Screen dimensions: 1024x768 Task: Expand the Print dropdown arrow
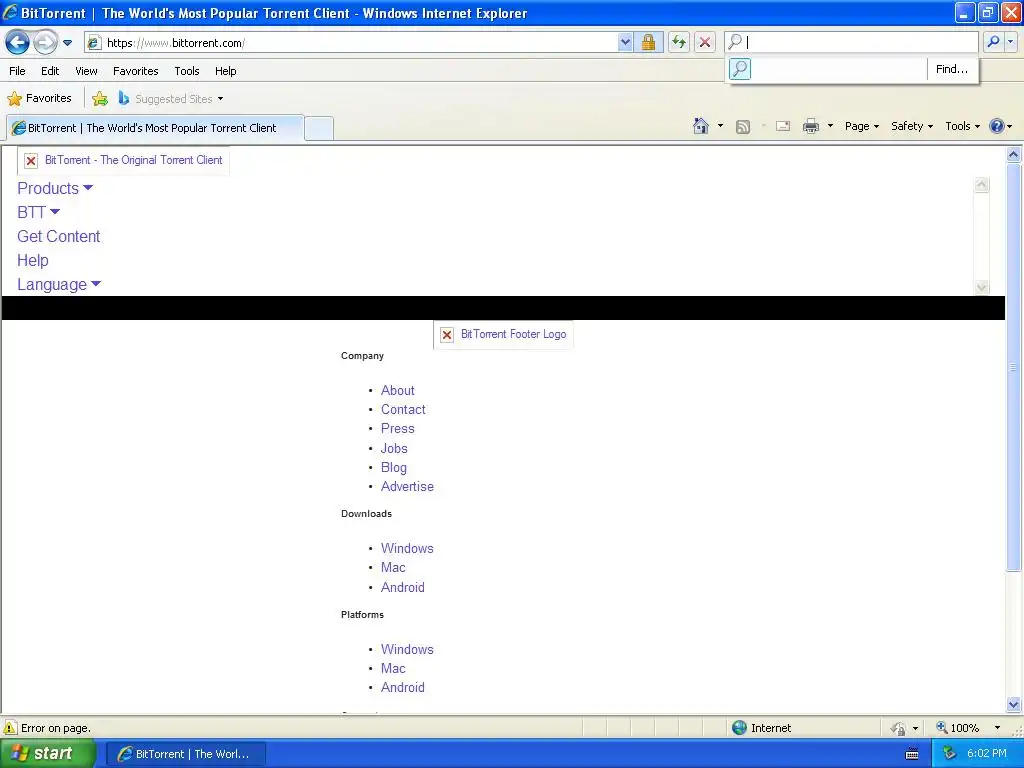pos(830,126)
